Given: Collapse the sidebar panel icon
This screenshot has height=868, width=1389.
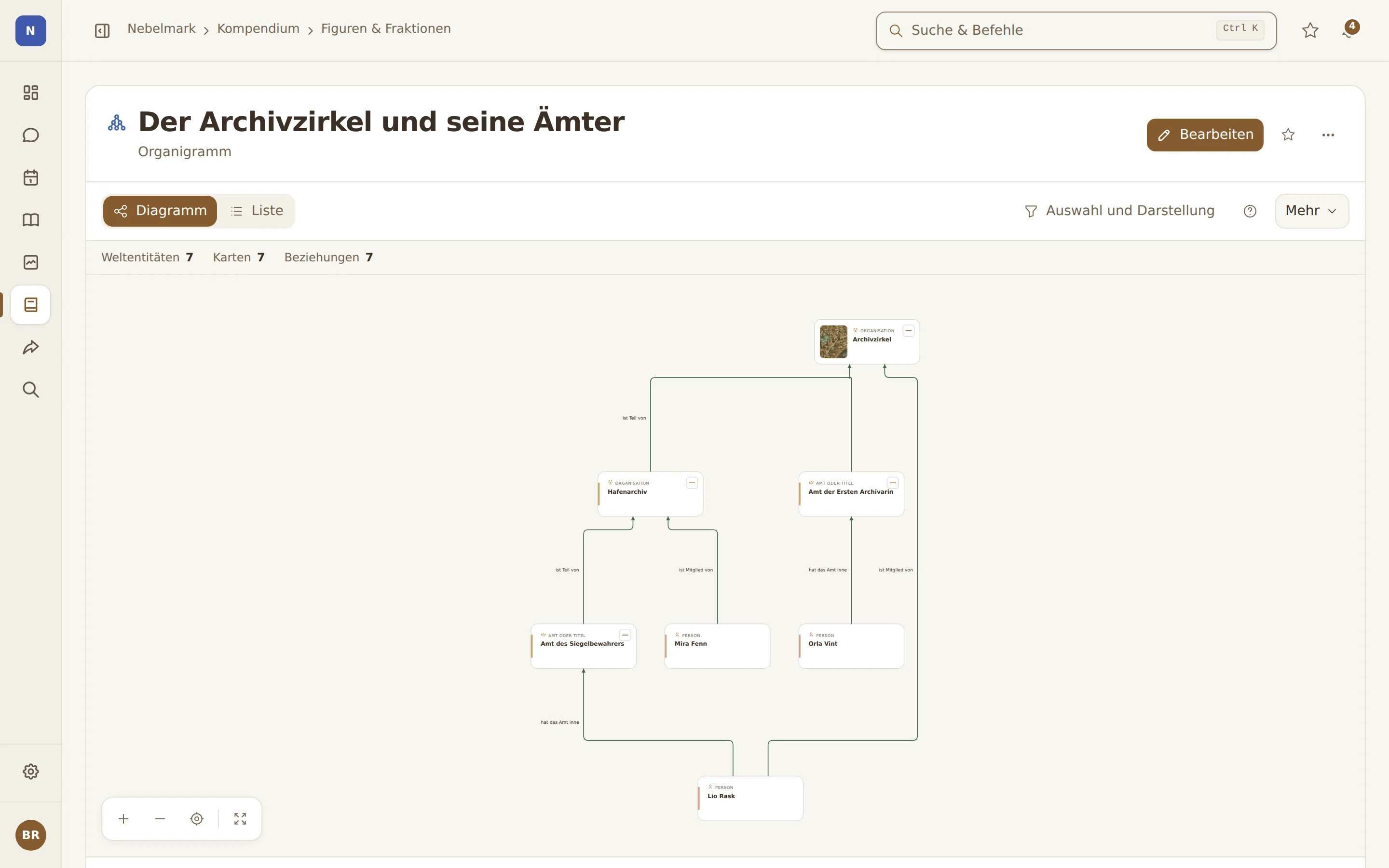Looking at the screenshot, I should 102,30.
